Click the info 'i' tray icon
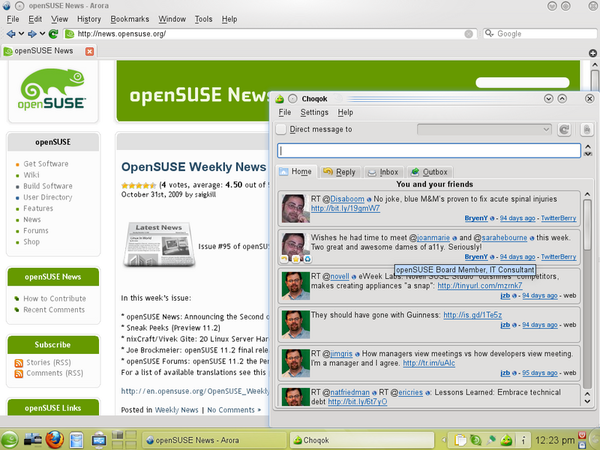Image resolution: width=600 pixels, height=450 pixels. click(x=523, y=440)
